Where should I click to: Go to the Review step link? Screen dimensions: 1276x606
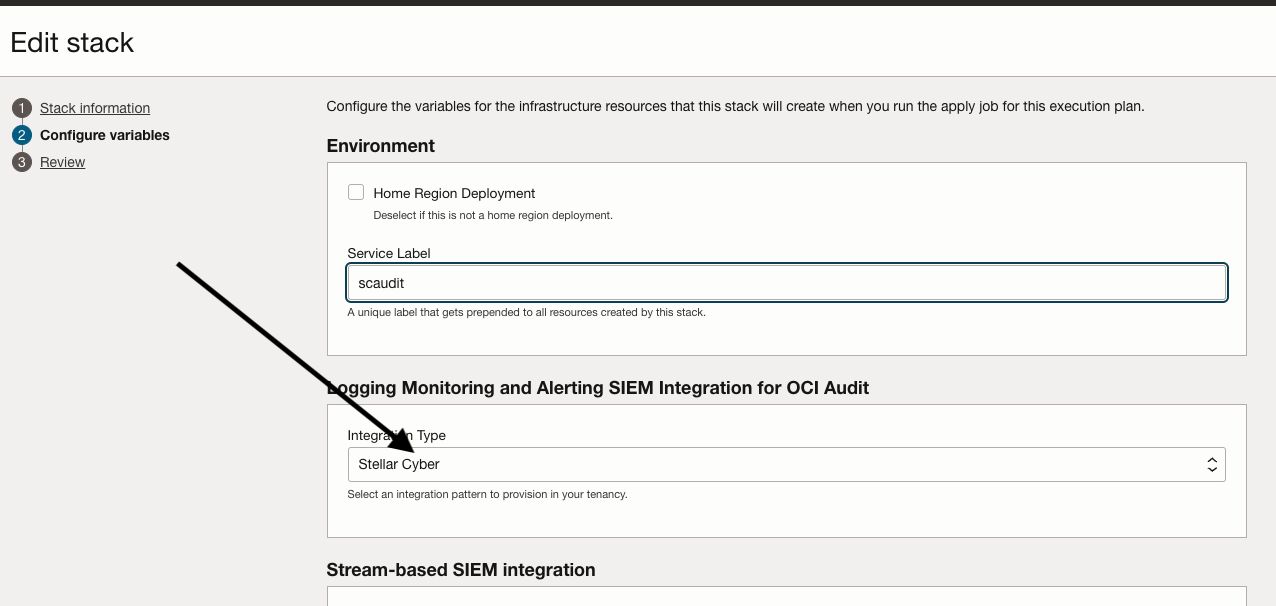pyautogui.click(x=62, y=162)
